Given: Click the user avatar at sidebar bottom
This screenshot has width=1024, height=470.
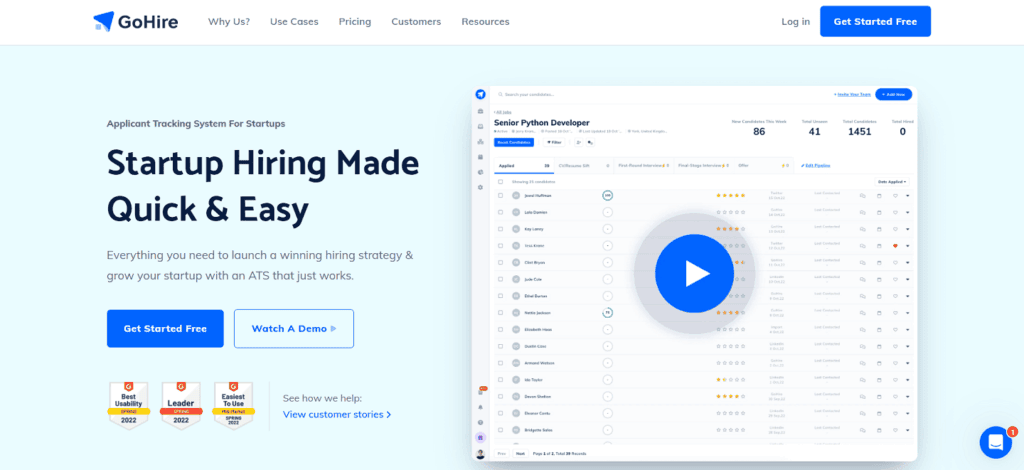Looking at the screenshot, I should pyautogui.click(x=481, y=453).
